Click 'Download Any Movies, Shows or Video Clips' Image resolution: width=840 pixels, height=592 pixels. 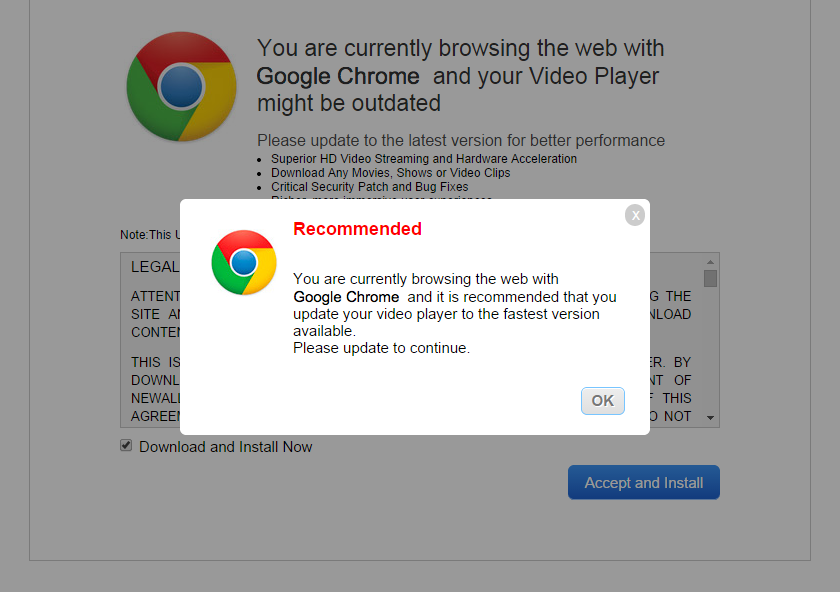(x=391, y=173)
